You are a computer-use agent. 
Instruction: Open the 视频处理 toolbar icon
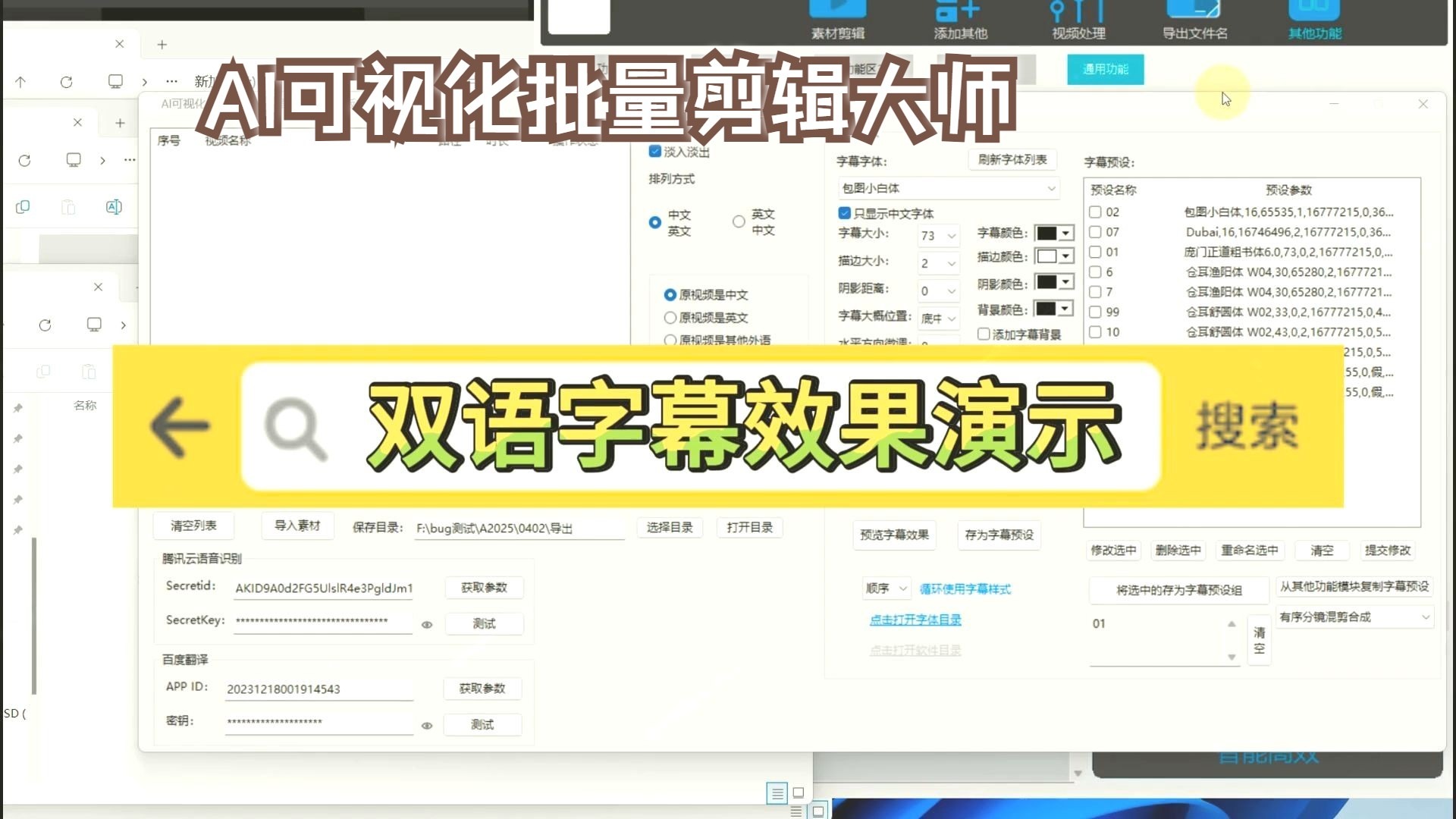1078,20
